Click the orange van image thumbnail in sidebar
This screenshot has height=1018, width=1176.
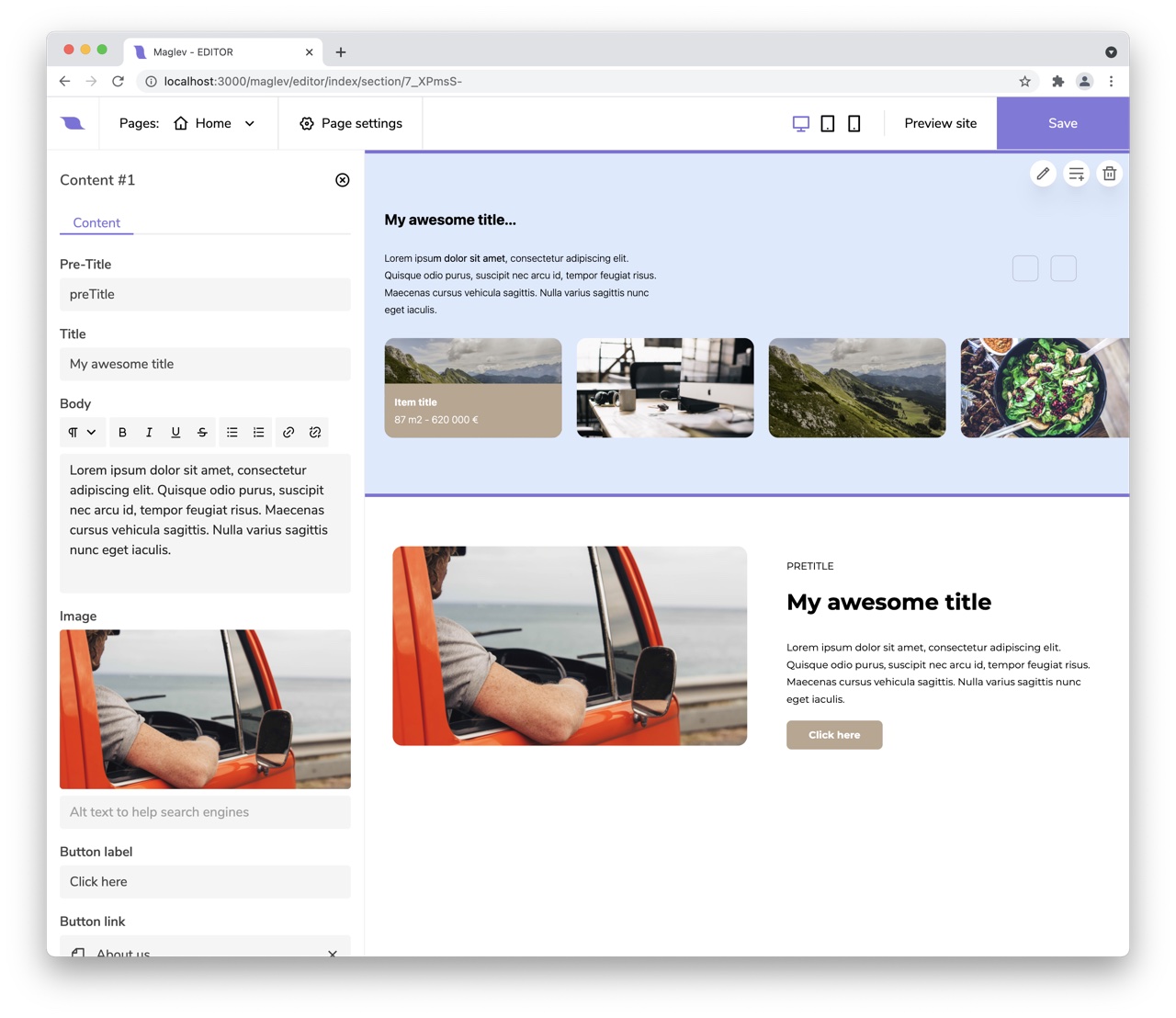(x=205, y=709)
